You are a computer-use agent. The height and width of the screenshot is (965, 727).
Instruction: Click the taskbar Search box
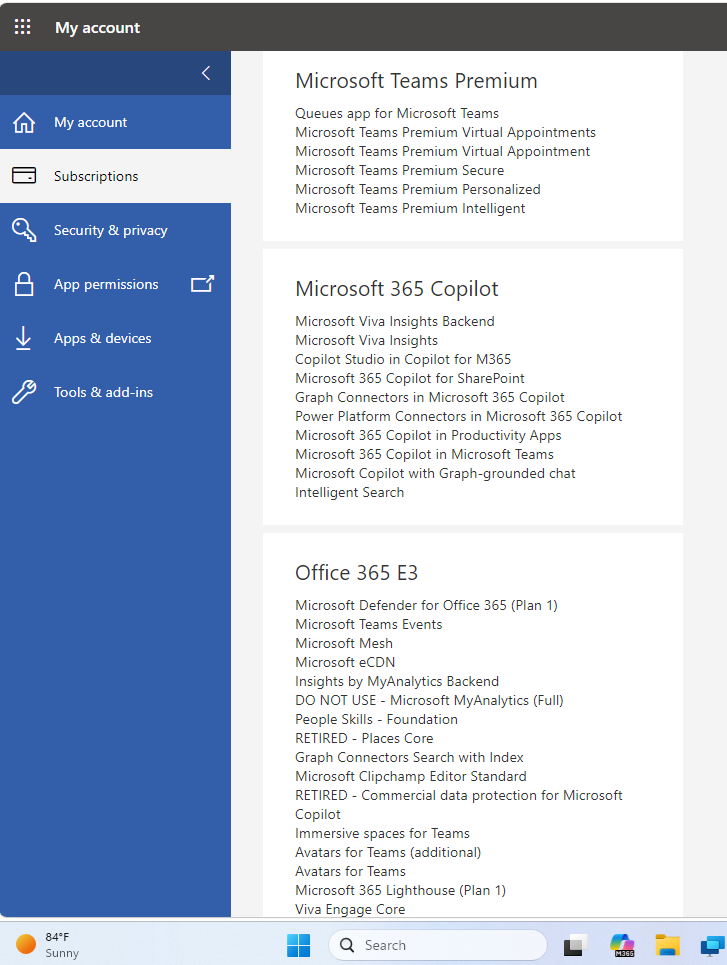click(x=438, y=945)
